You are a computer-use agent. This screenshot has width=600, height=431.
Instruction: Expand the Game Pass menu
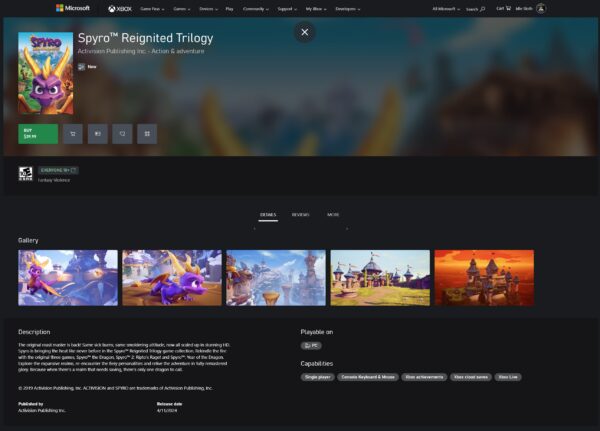(153, 8)
